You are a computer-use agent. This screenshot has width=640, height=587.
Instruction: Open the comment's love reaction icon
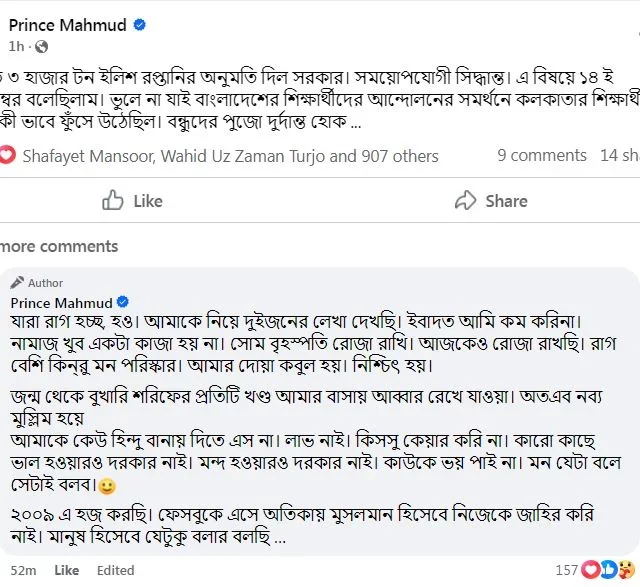tap(590, 569)
